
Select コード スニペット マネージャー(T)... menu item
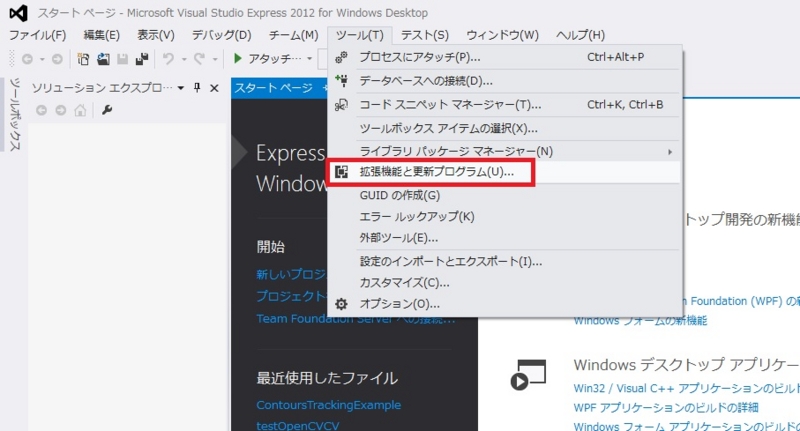click(505, 105)
